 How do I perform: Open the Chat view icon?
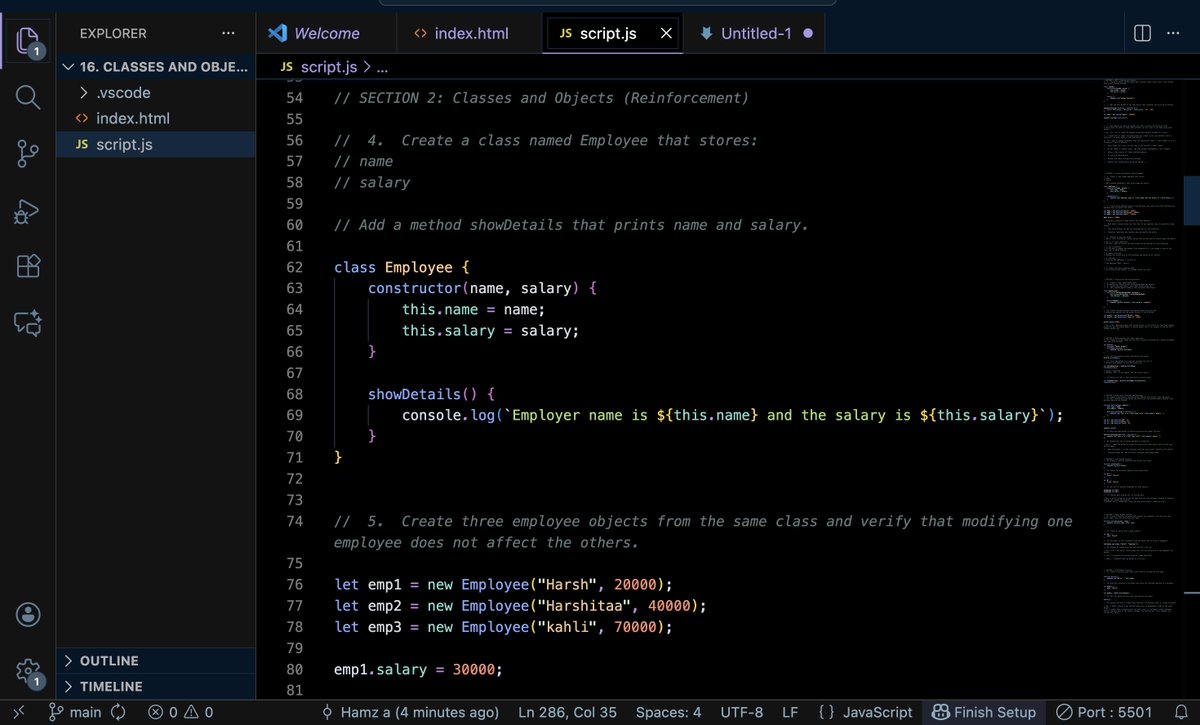click(27, 322)
